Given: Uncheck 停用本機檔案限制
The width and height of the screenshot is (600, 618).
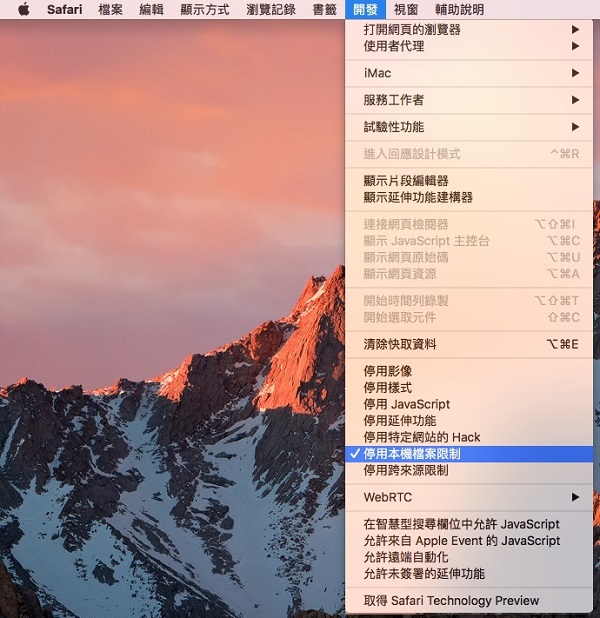Looking at the screenshot, I should coord(469,454).
